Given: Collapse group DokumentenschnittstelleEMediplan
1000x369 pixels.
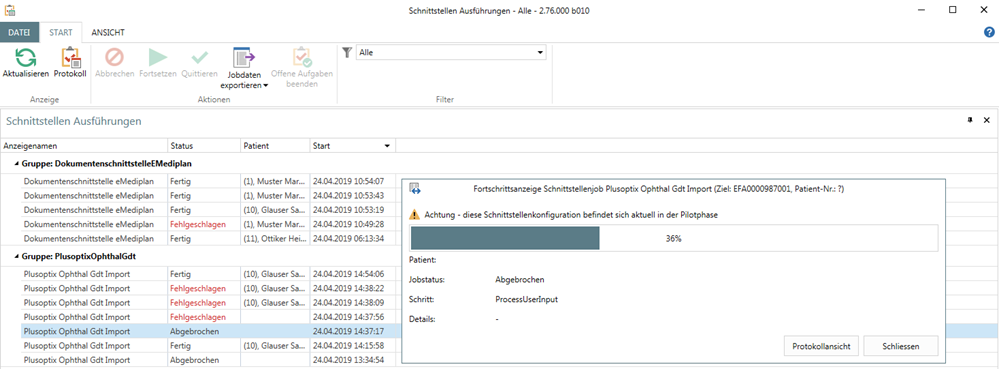Looking at the screenshot, I should [x=16, y=164].
